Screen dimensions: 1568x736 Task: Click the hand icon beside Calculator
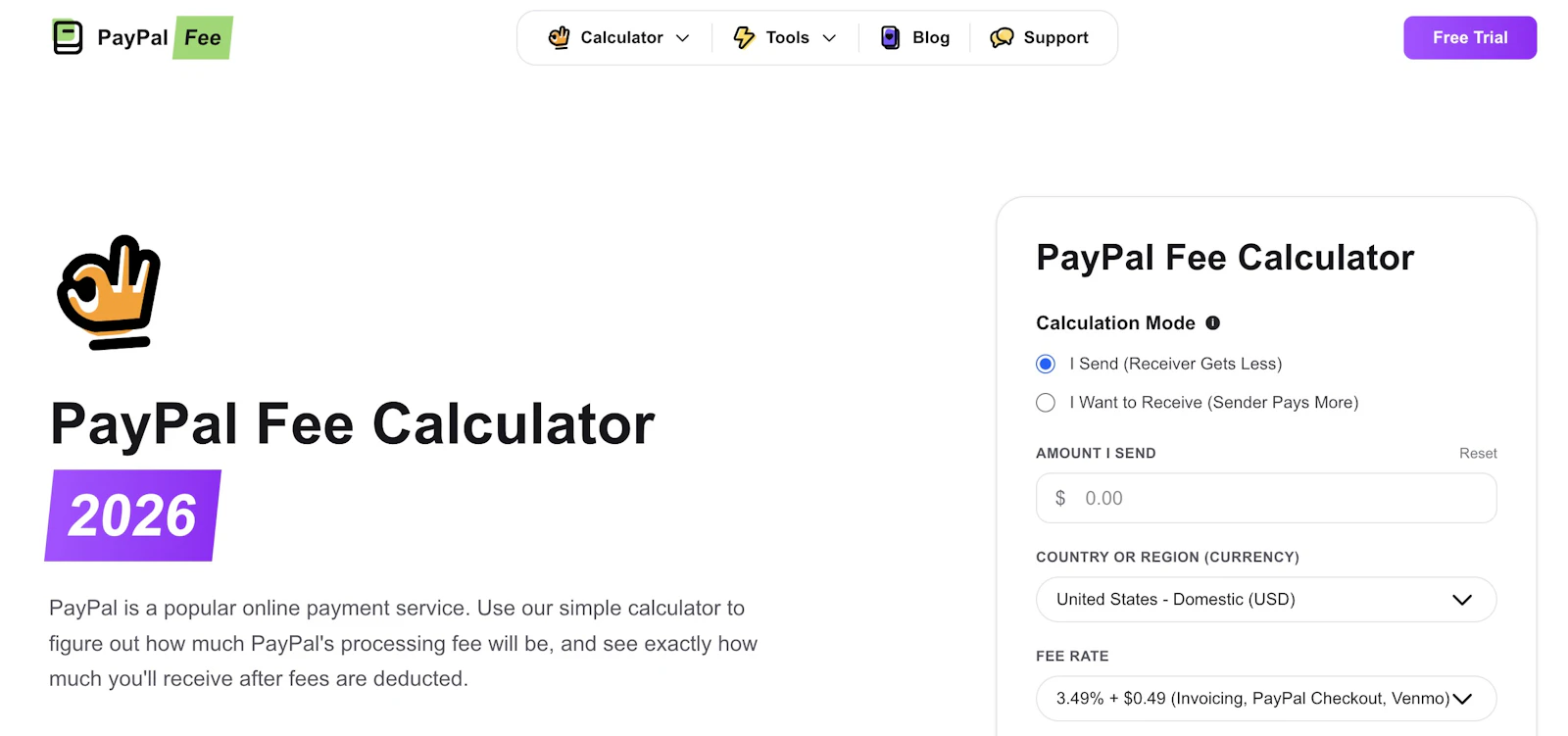click(x=559, y=37)
